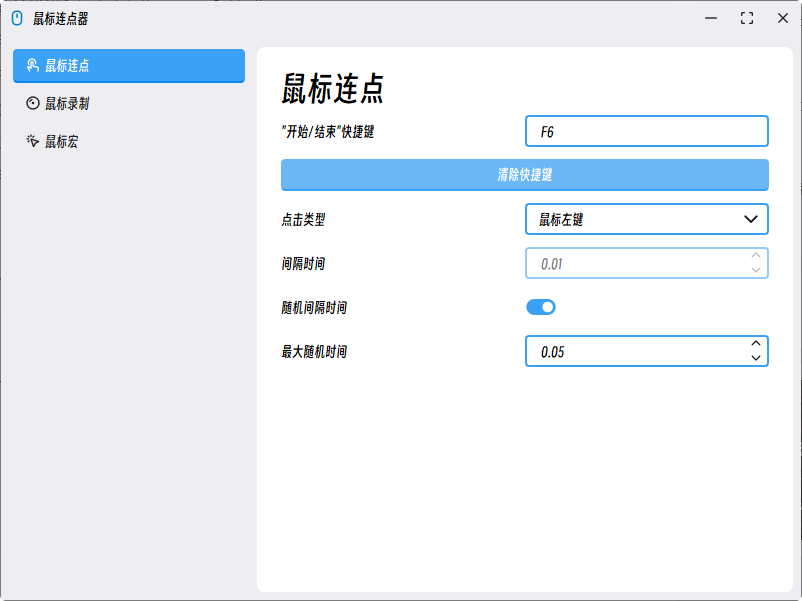
Task: Switch to the 鼠标录制 section
Action: [x=128, y=104]
